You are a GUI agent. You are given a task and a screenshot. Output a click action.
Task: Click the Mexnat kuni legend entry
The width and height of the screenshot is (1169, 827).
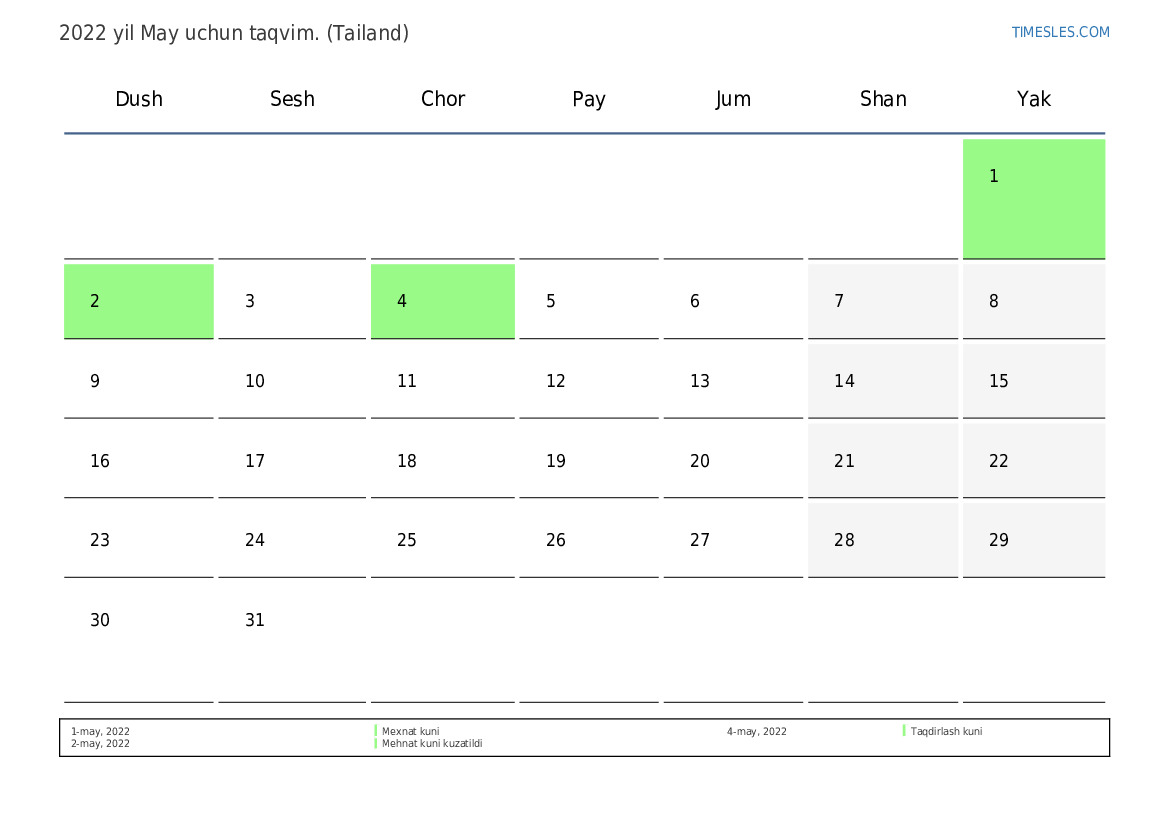(x=410, y=732)
